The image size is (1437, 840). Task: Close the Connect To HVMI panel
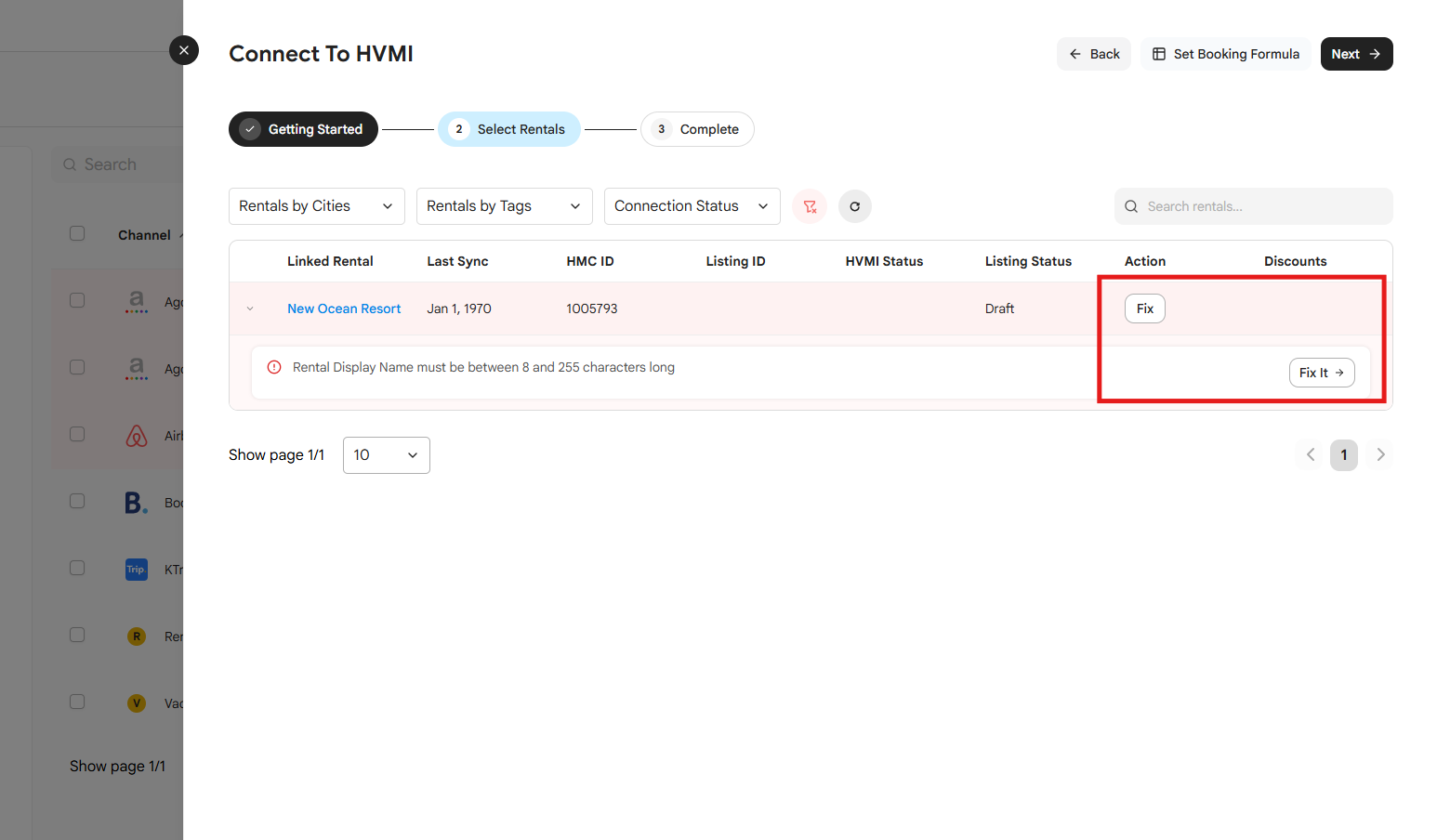184,50
